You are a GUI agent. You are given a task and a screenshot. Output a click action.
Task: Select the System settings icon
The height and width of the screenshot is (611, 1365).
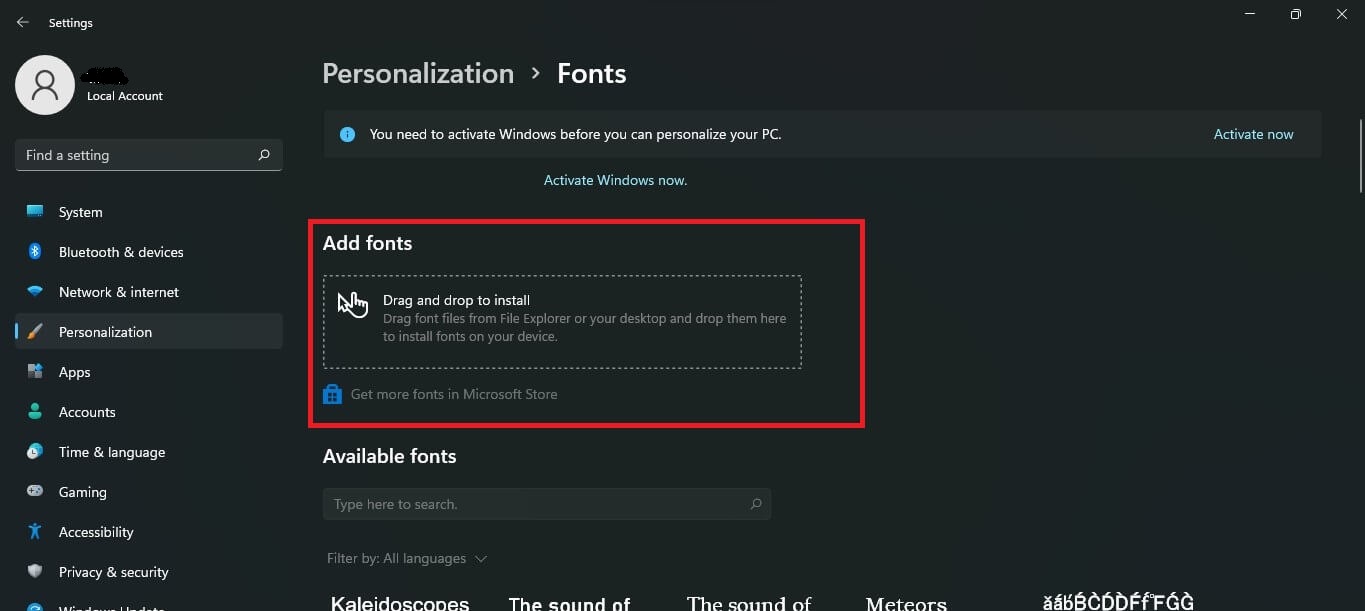point(34,211)
